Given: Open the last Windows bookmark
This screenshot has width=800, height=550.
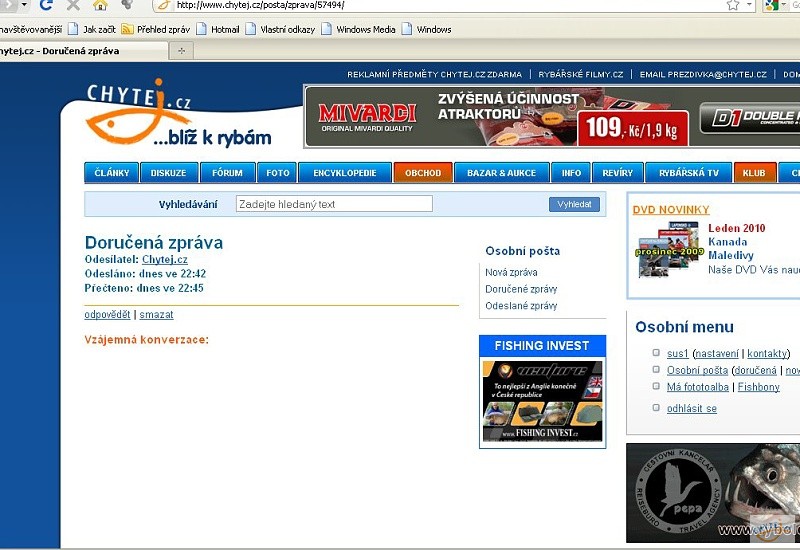Looking at the screenshot, I should click(x=427, y=29).
